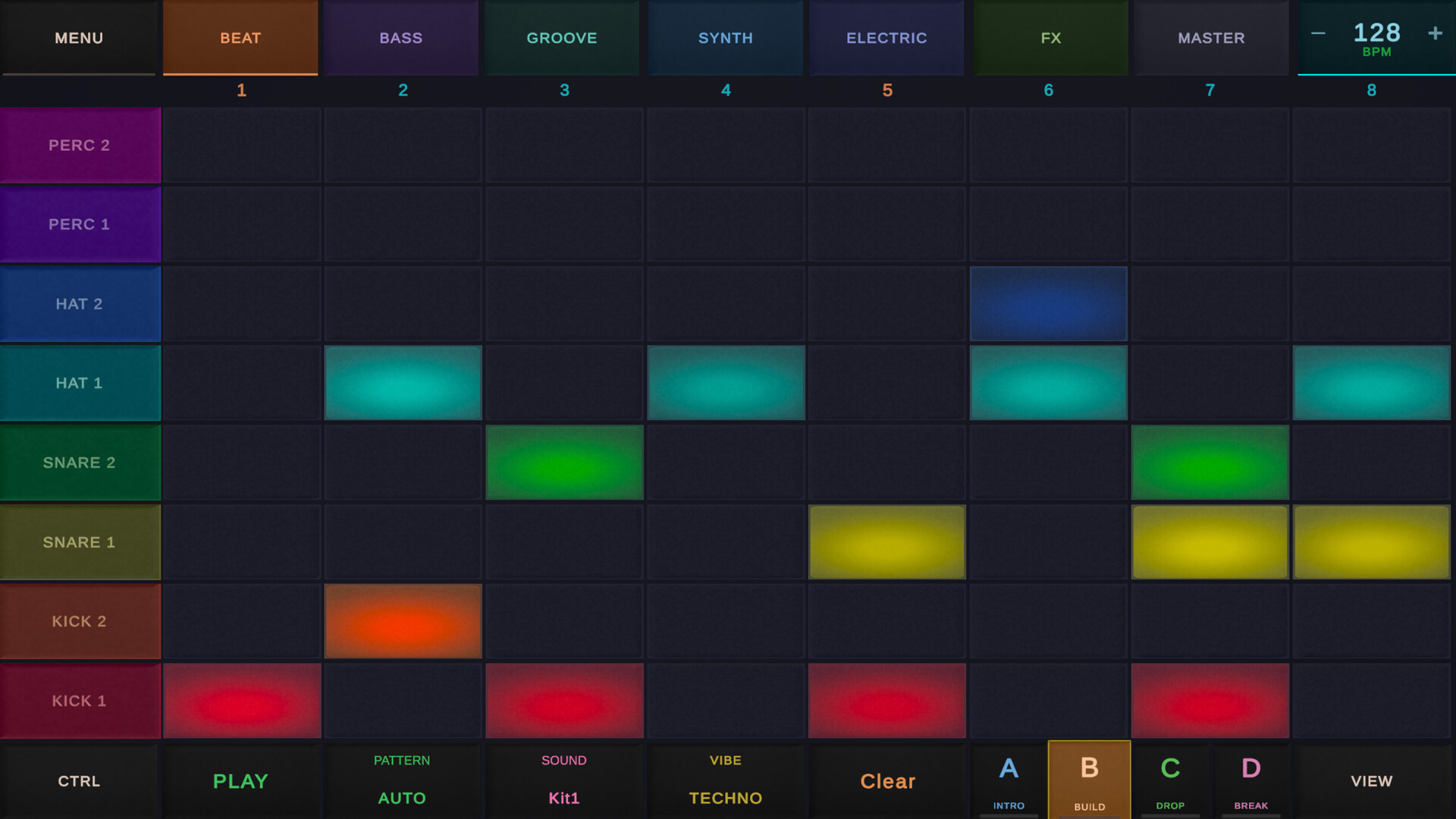
Task: Start playback with PLAY
Action: (240, 781)
